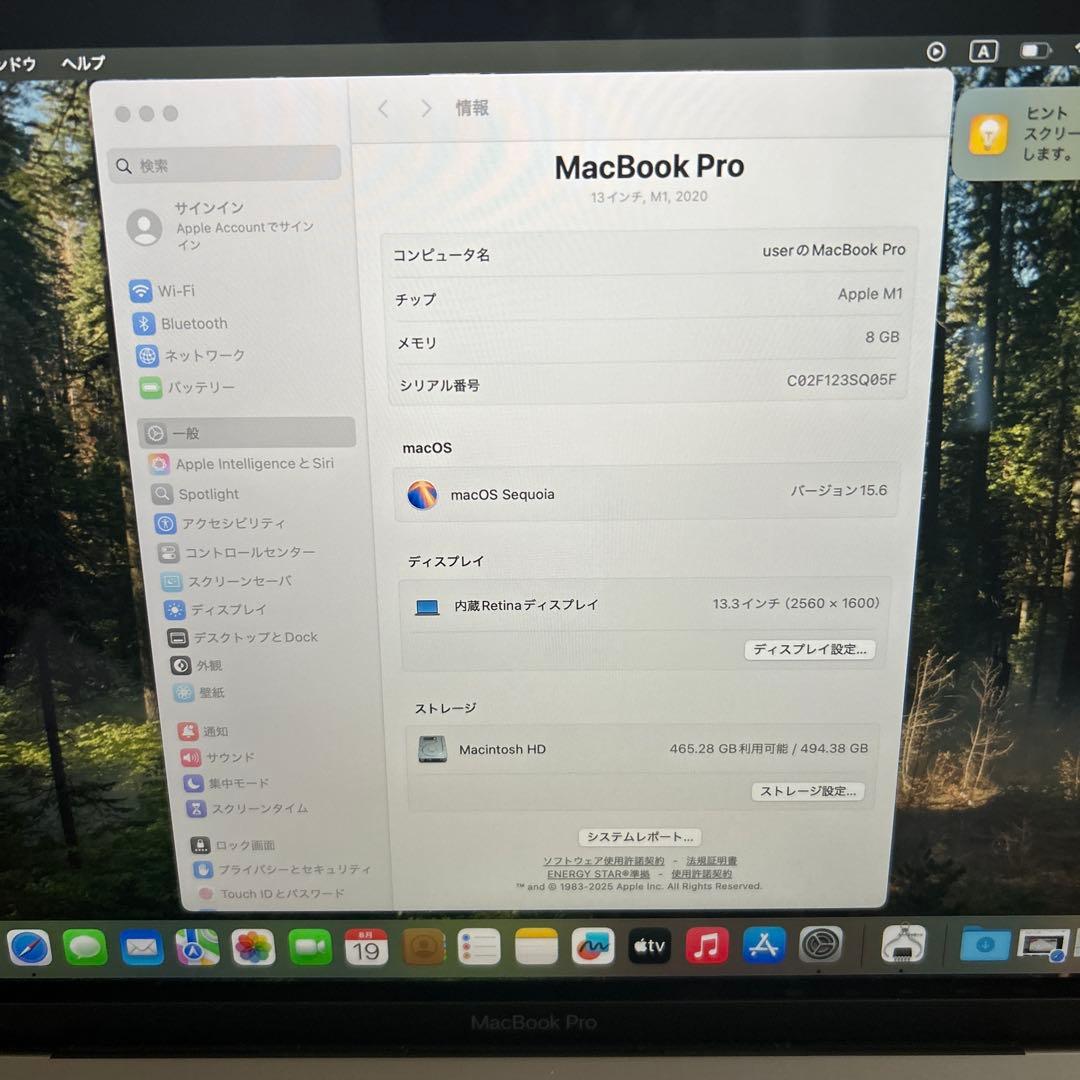Open 集中モード settings
This screenshot has height=1080, width=1080.
[x=226, y=783]
